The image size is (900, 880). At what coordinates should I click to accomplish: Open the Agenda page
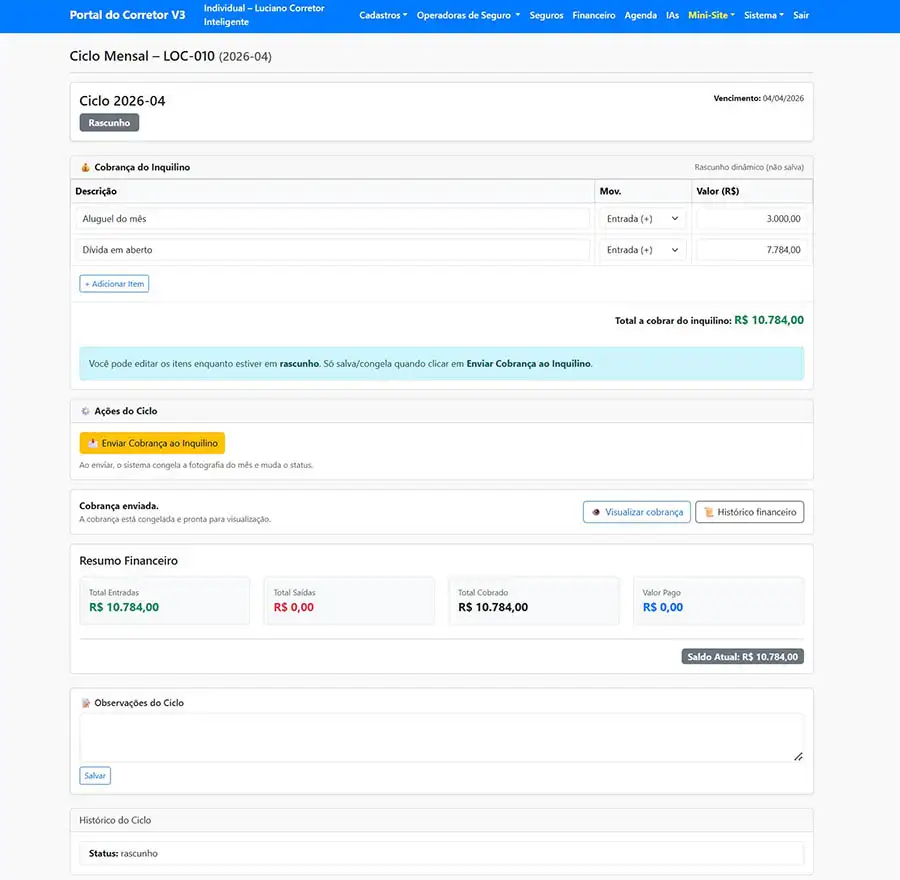coord(641,16)
